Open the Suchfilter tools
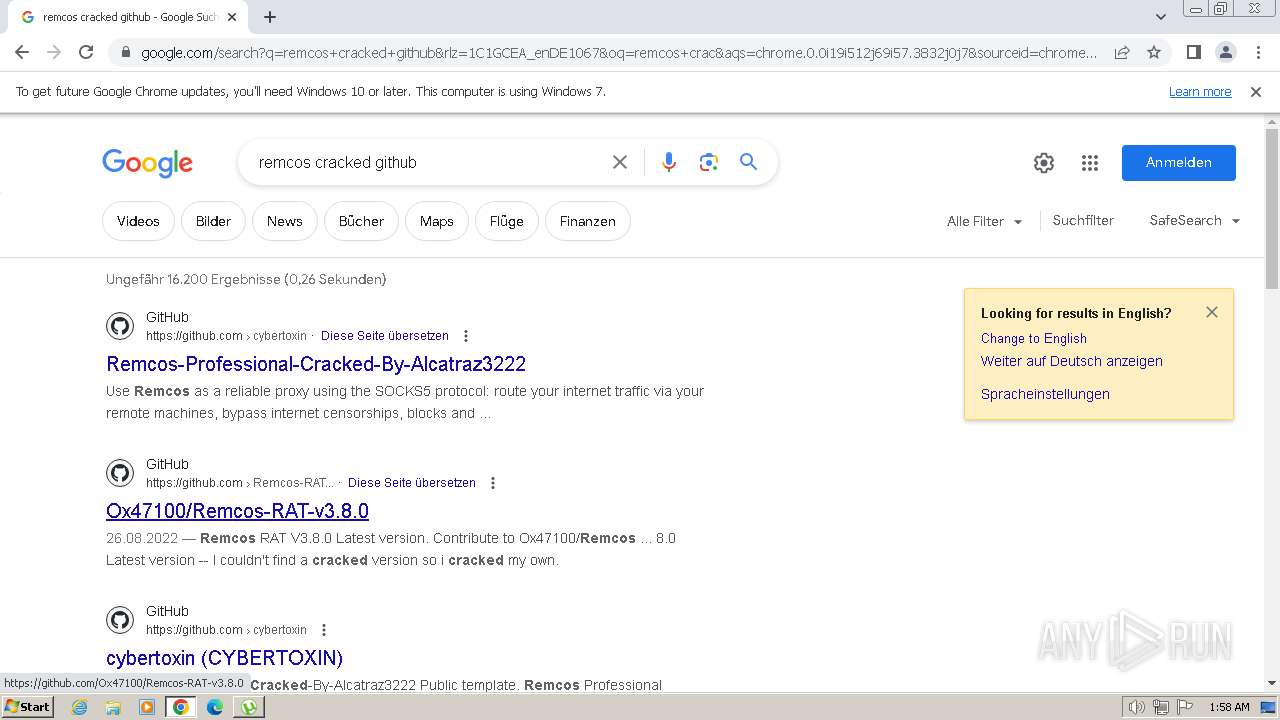This screenshot has height=720, width=1280. coord(1083,220)
